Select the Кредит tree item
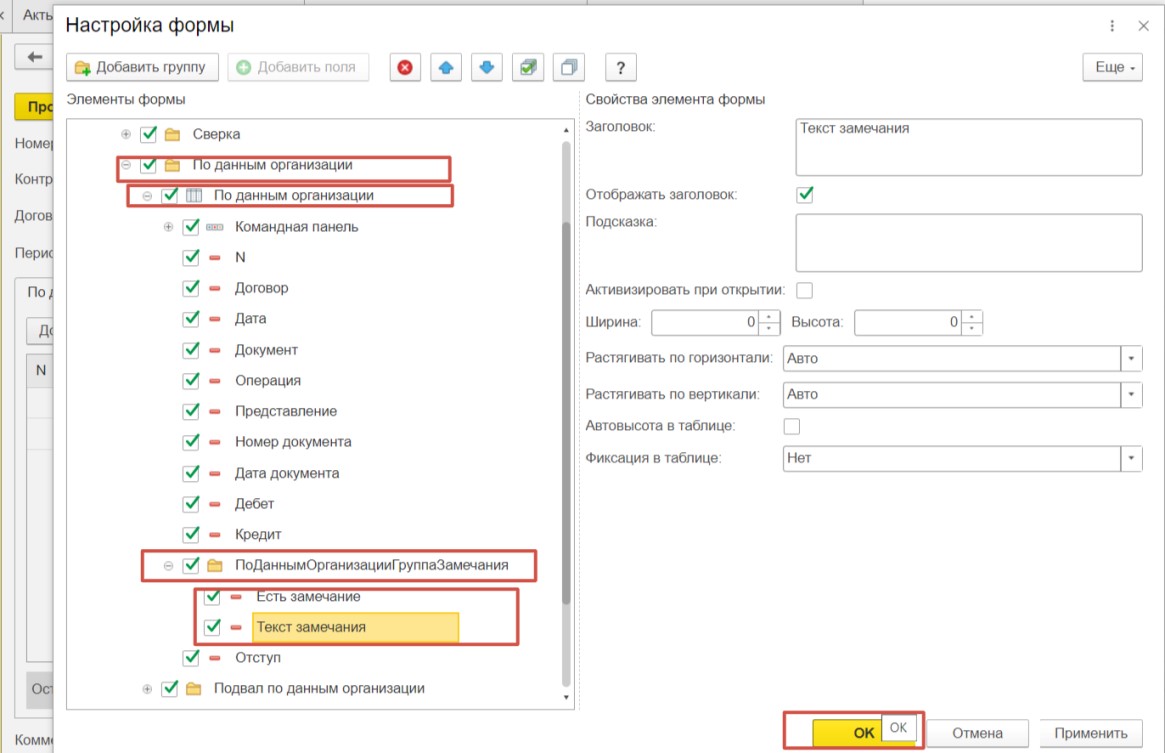This screenshot has width=1165, height=753. tap(258, 535)
